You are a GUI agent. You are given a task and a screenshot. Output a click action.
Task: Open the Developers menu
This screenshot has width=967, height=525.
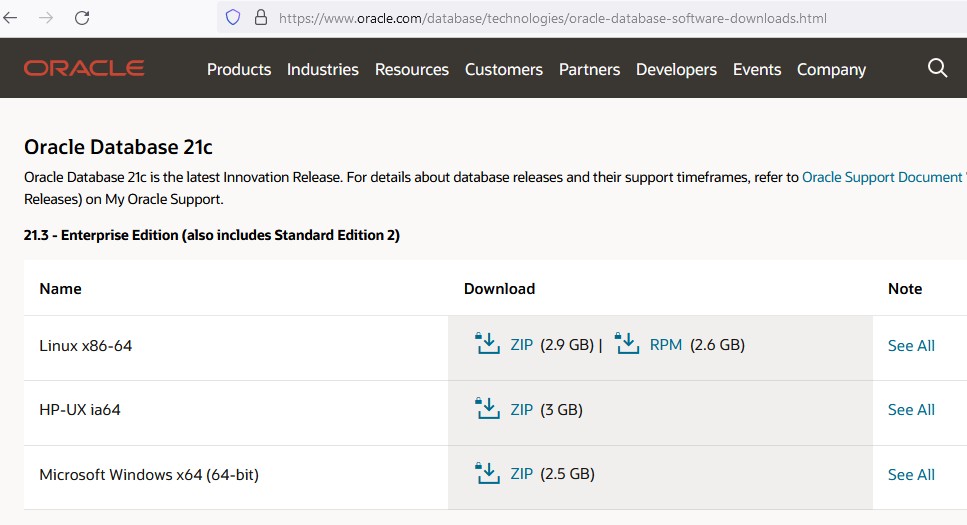point(677,70)
